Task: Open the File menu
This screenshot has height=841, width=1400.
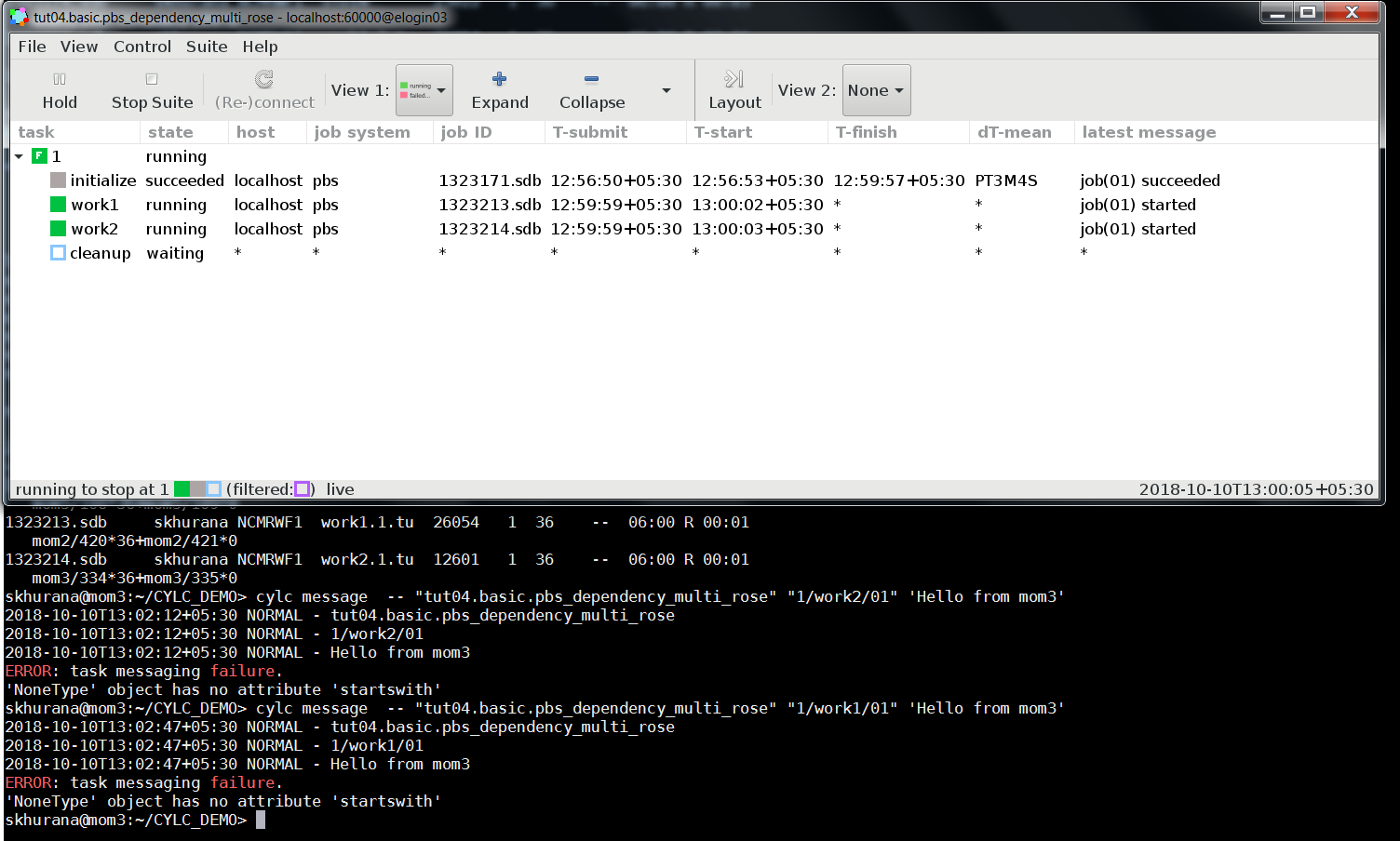Action: [x=32, y=47]
